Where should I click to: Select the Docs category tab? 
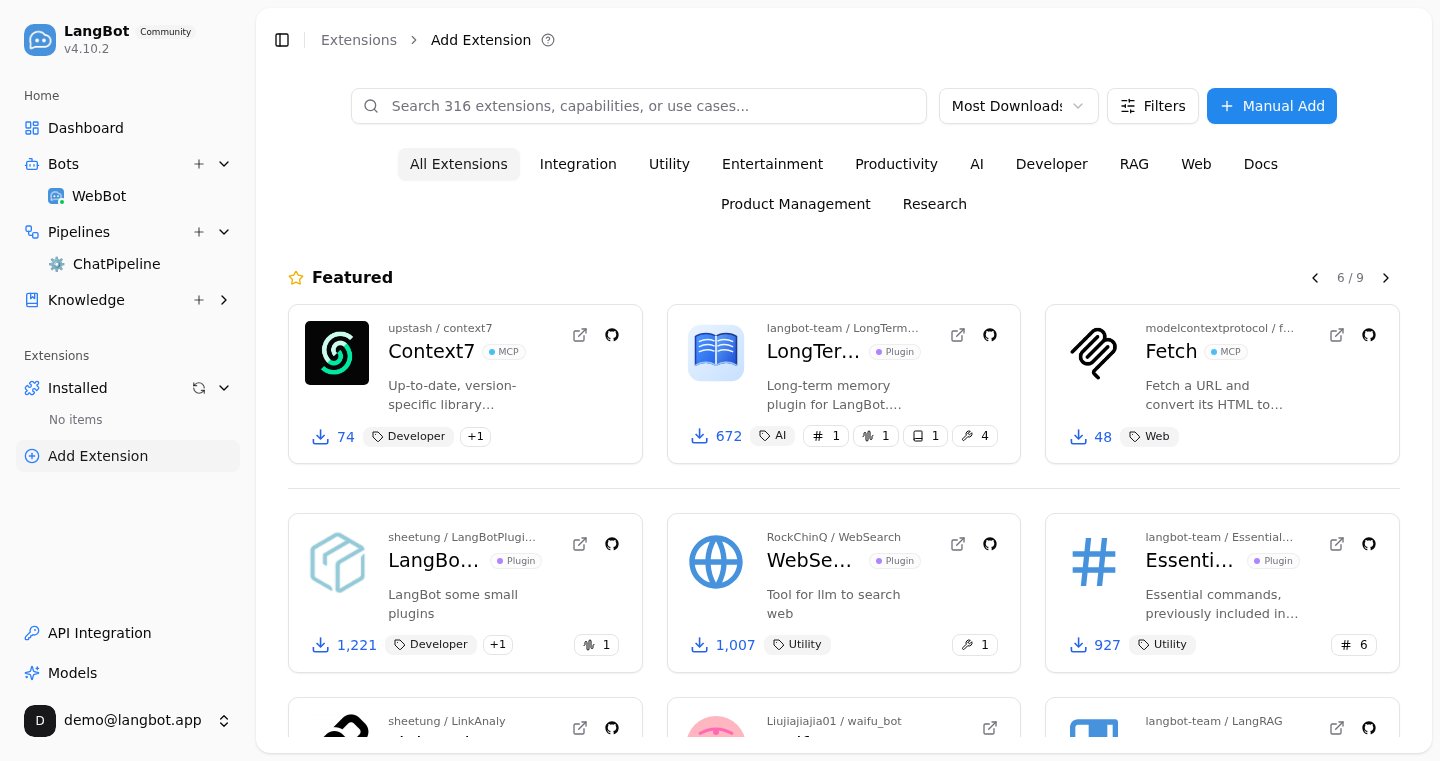pos(1260,164)
